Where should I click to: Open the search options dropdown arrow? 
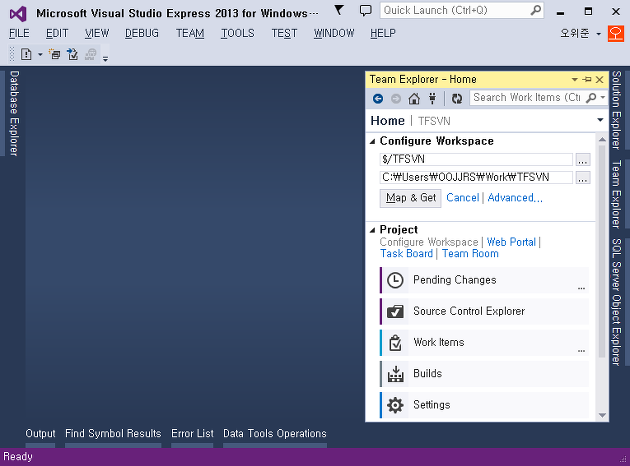602,98
